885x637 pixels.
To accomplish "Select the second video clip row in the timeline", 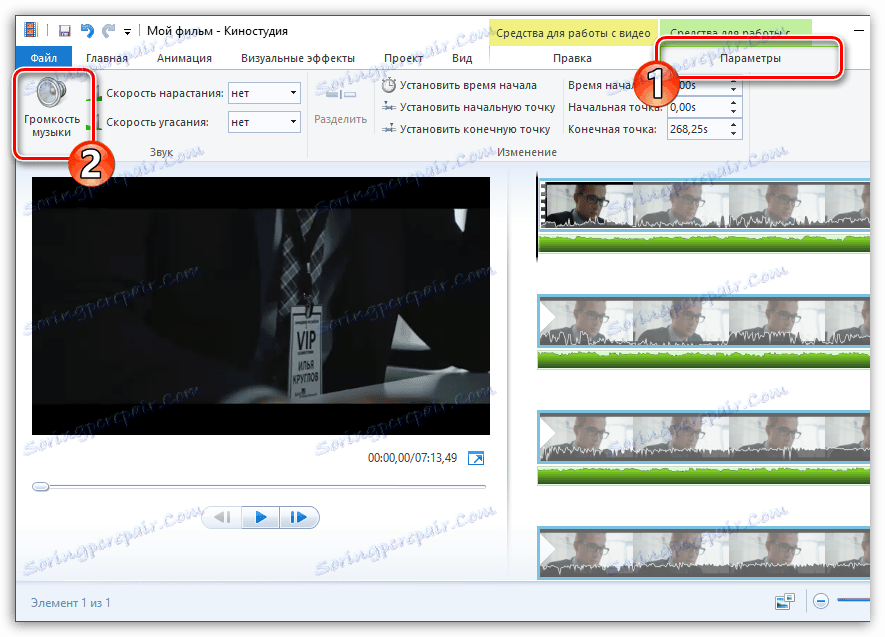I will [x=704, y=320].
